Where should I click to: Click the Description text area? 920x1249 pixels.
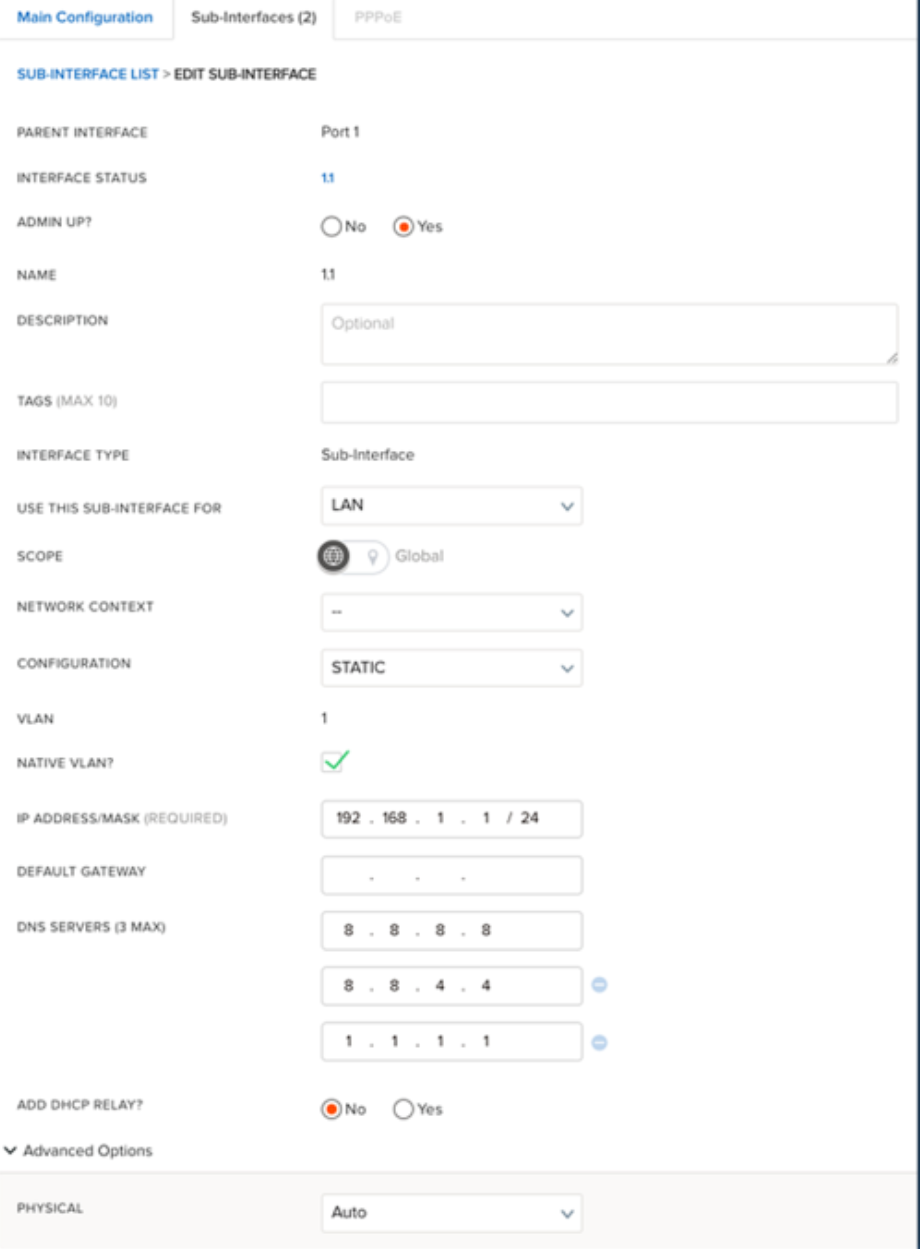tap(609, 334)
